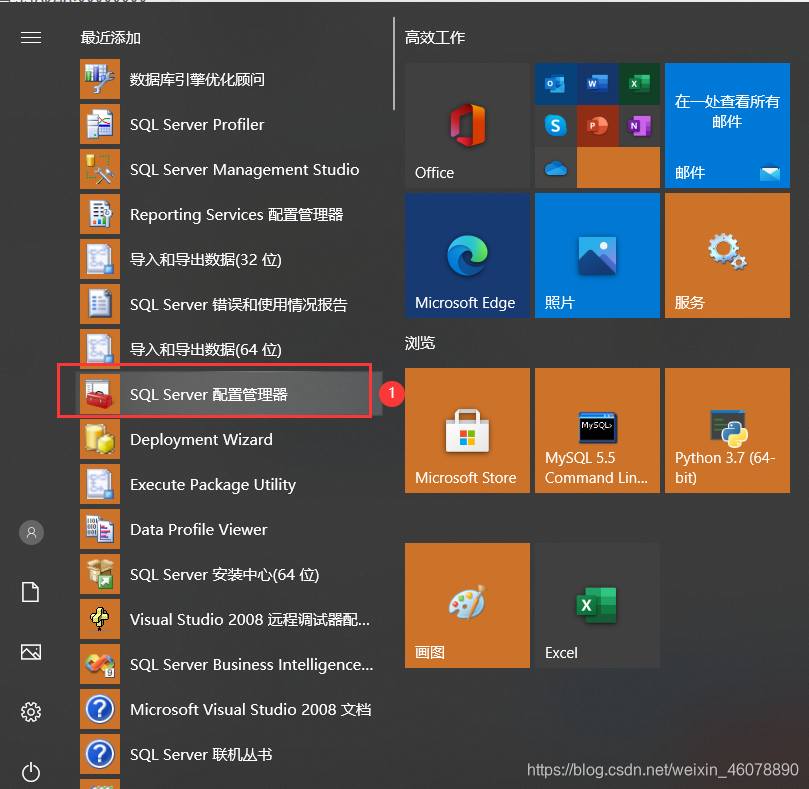Screen dimensions: 809x789
Task: Open Microsoft Visual Studio 2008 文档 help icon
Action: coord(100,709)
